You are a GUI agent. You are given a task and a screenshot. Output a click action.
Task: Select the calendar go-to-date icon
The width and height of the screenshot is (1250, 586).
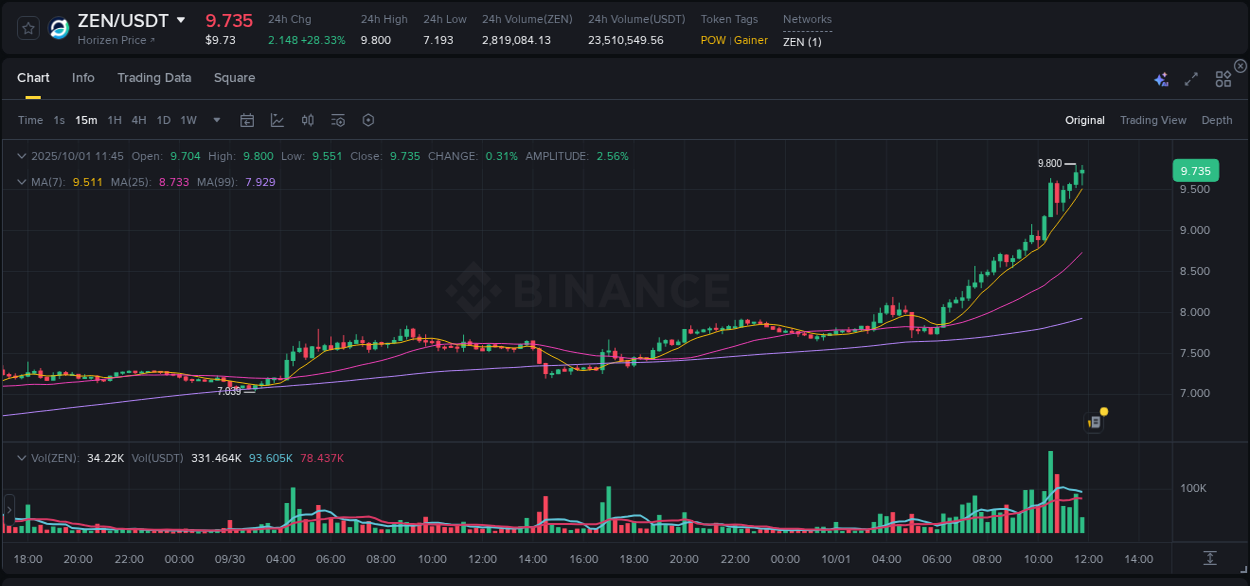pyautogui.click(x=247, y=120)
